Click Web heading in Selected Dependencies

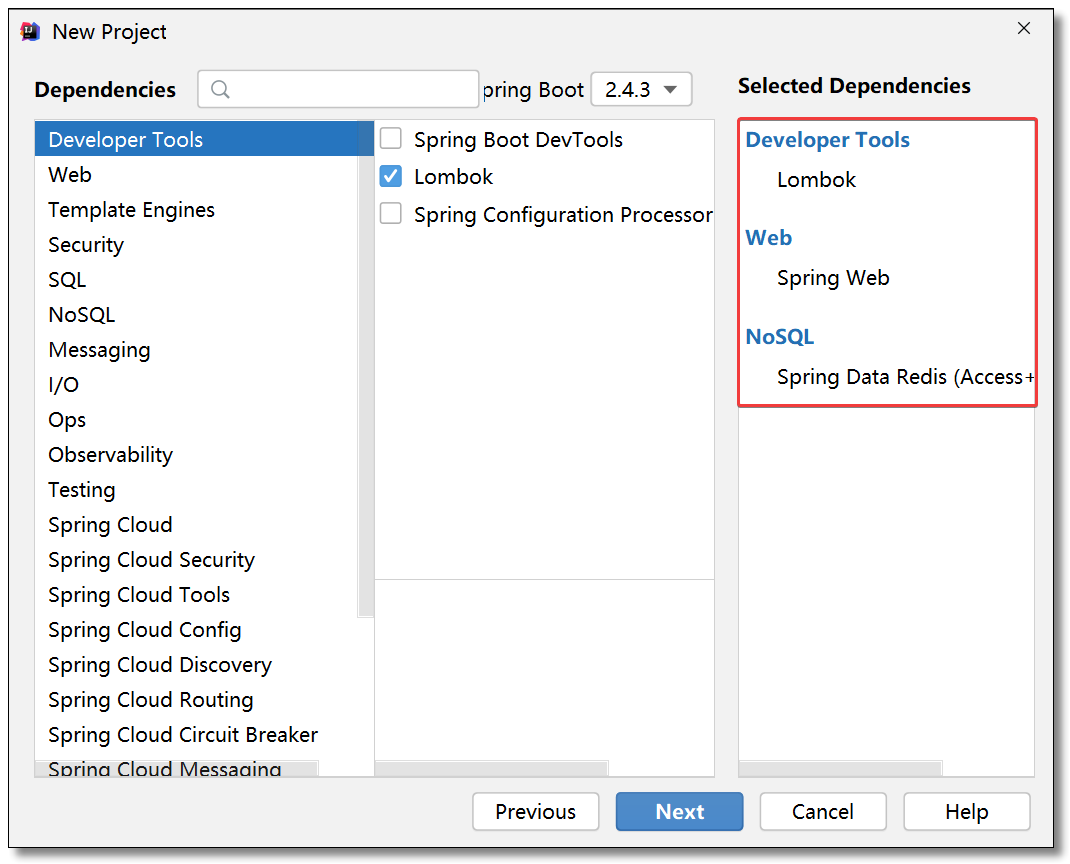[768, 237]
